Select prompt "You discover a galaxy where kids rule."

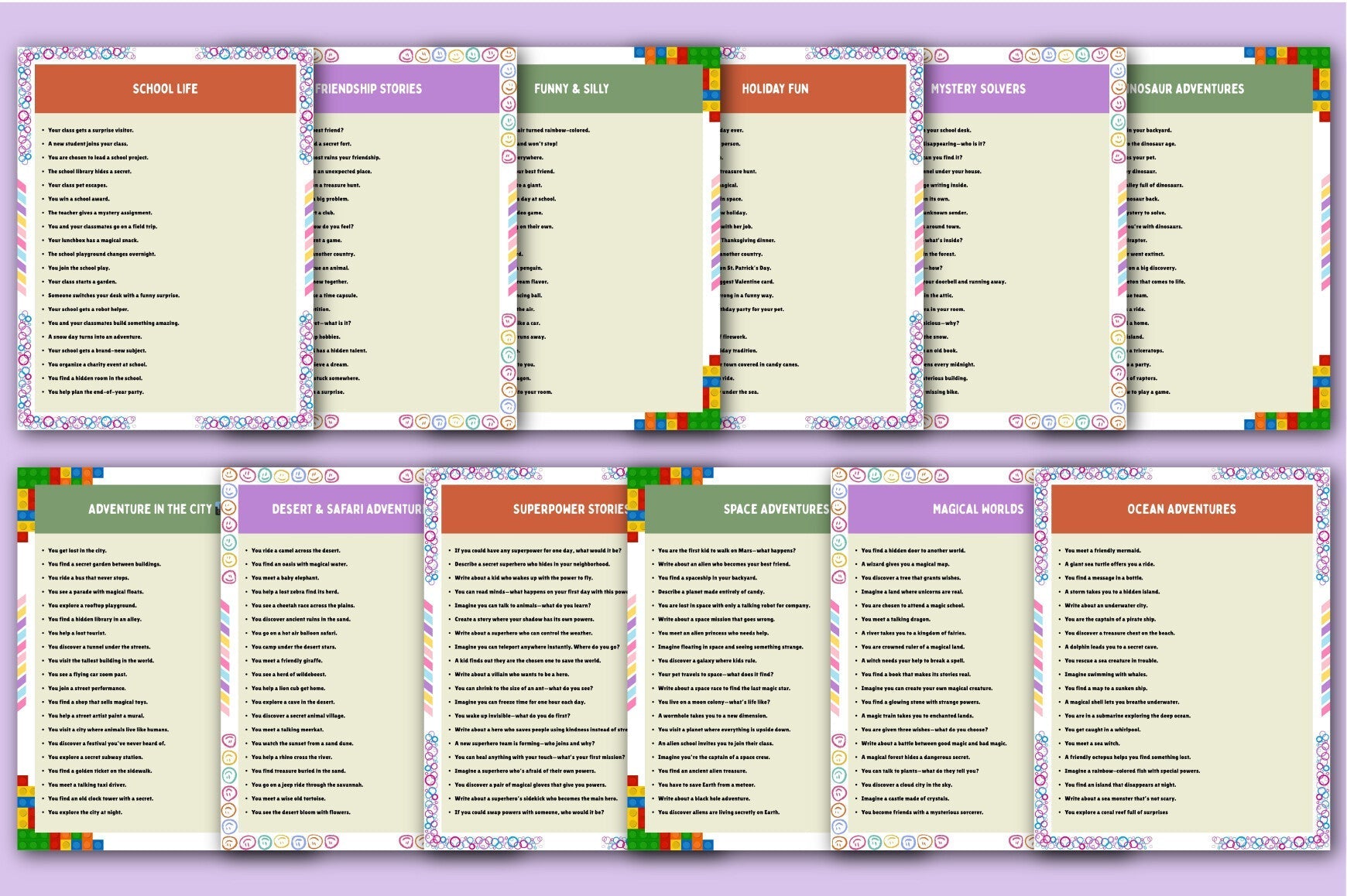(x=708, y=661)
